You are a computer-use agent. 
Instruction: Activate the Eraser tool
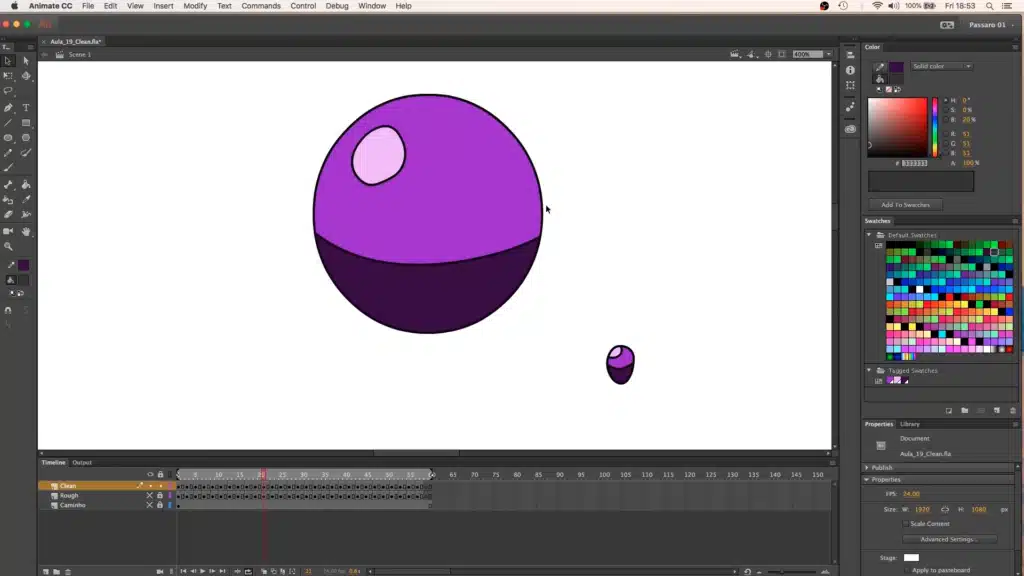8,215
